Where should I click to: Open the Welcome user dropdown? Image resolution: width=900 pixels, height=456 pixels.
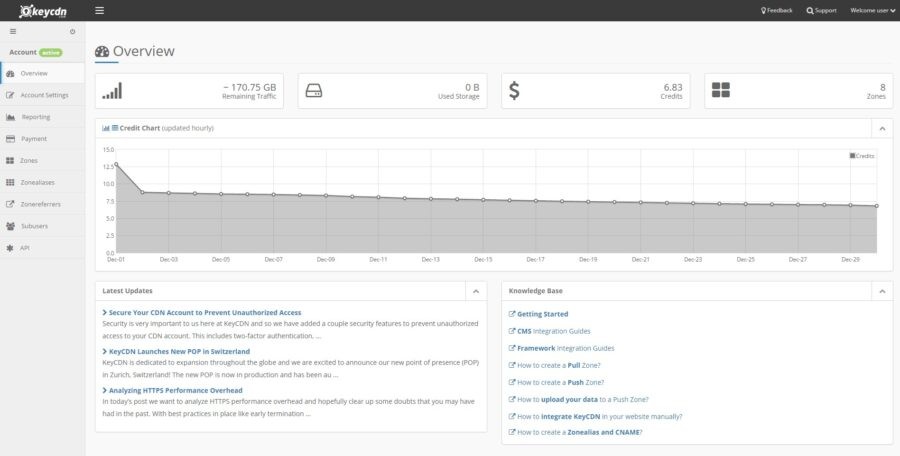(x=872, y=10)
